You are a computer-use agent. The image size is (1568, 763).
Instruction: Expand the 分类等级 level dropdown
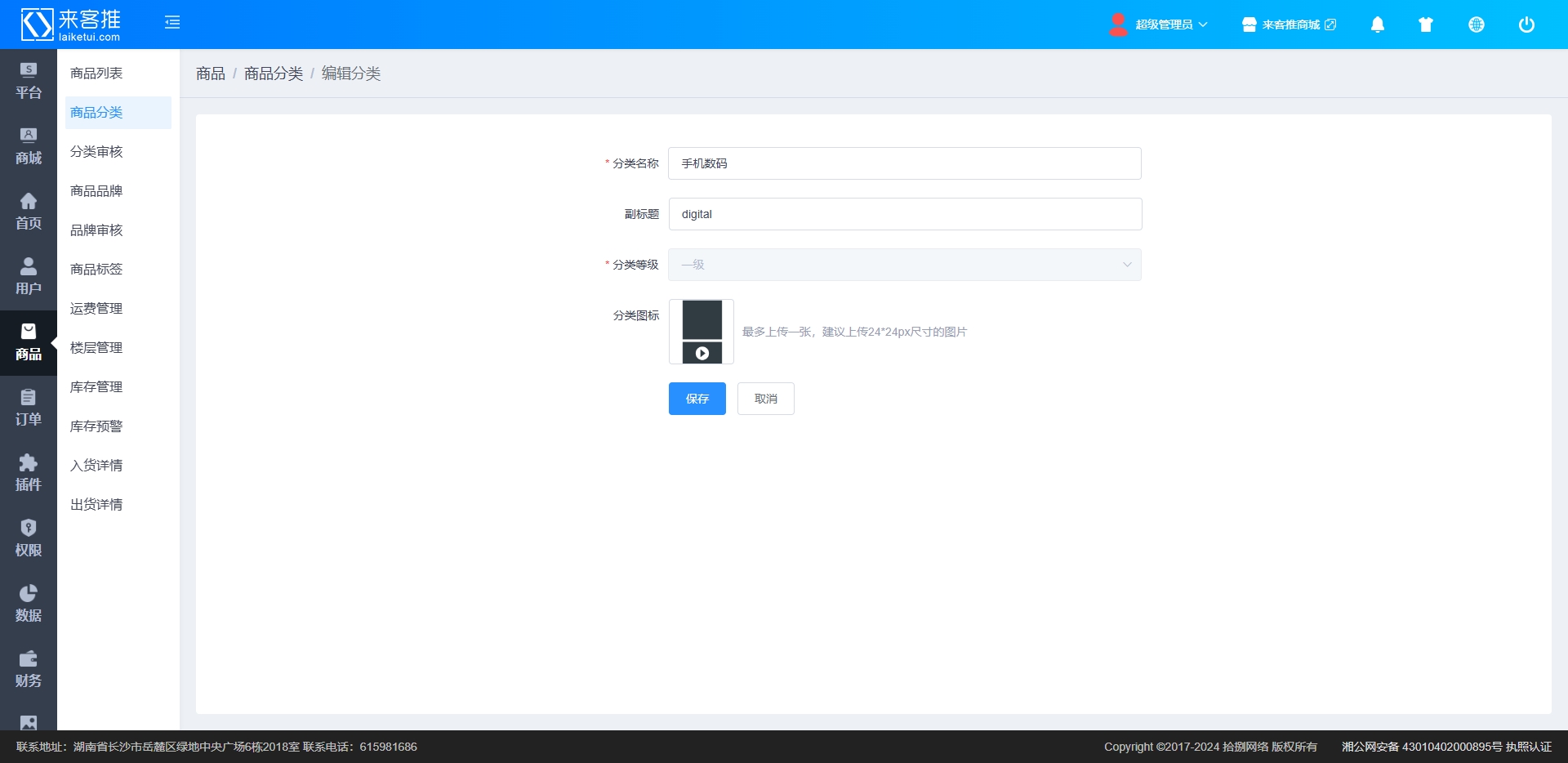pos(904,265)
